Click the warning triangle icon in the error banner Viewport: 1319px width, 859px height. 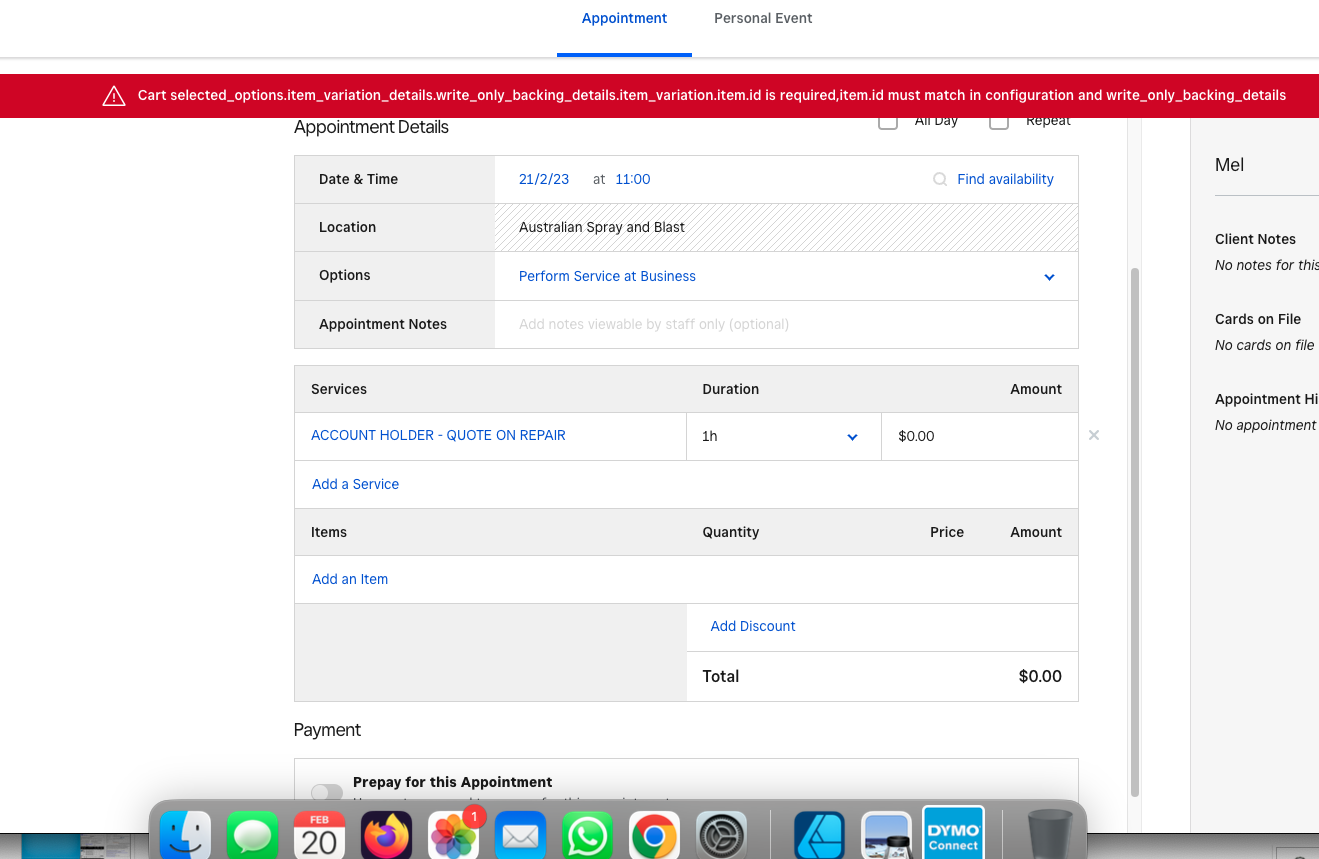(x=114, y=96)
